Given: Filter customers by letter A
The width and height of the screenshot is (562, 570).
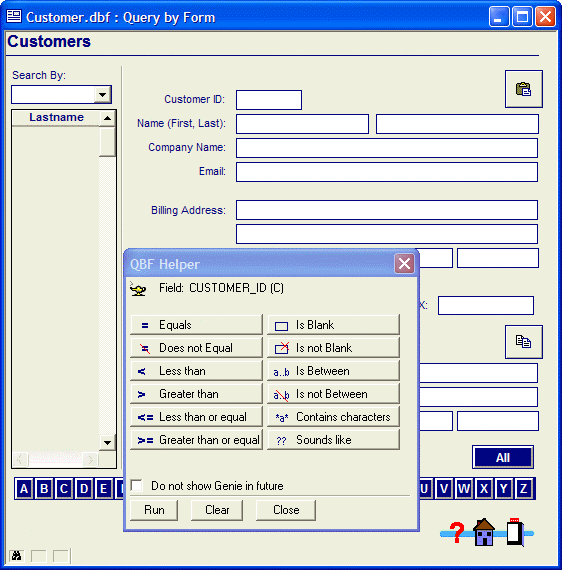Looking at the screenshot, I should 24,489.
